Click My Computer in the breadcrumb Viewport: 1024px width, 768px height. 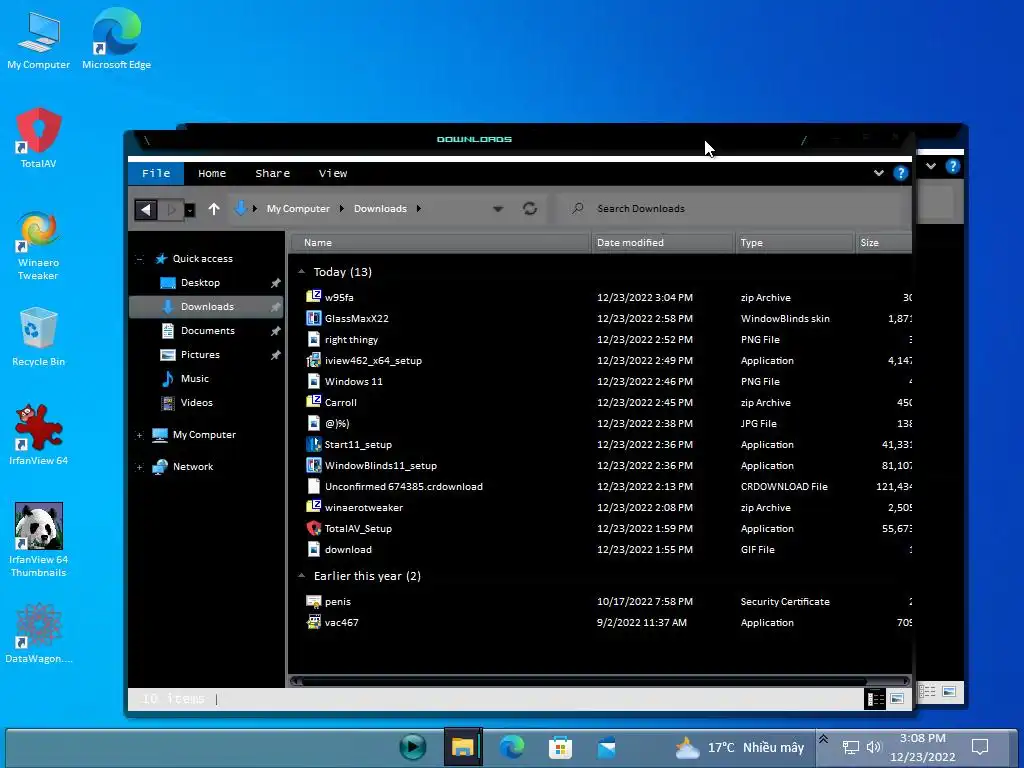click(298, 208)
